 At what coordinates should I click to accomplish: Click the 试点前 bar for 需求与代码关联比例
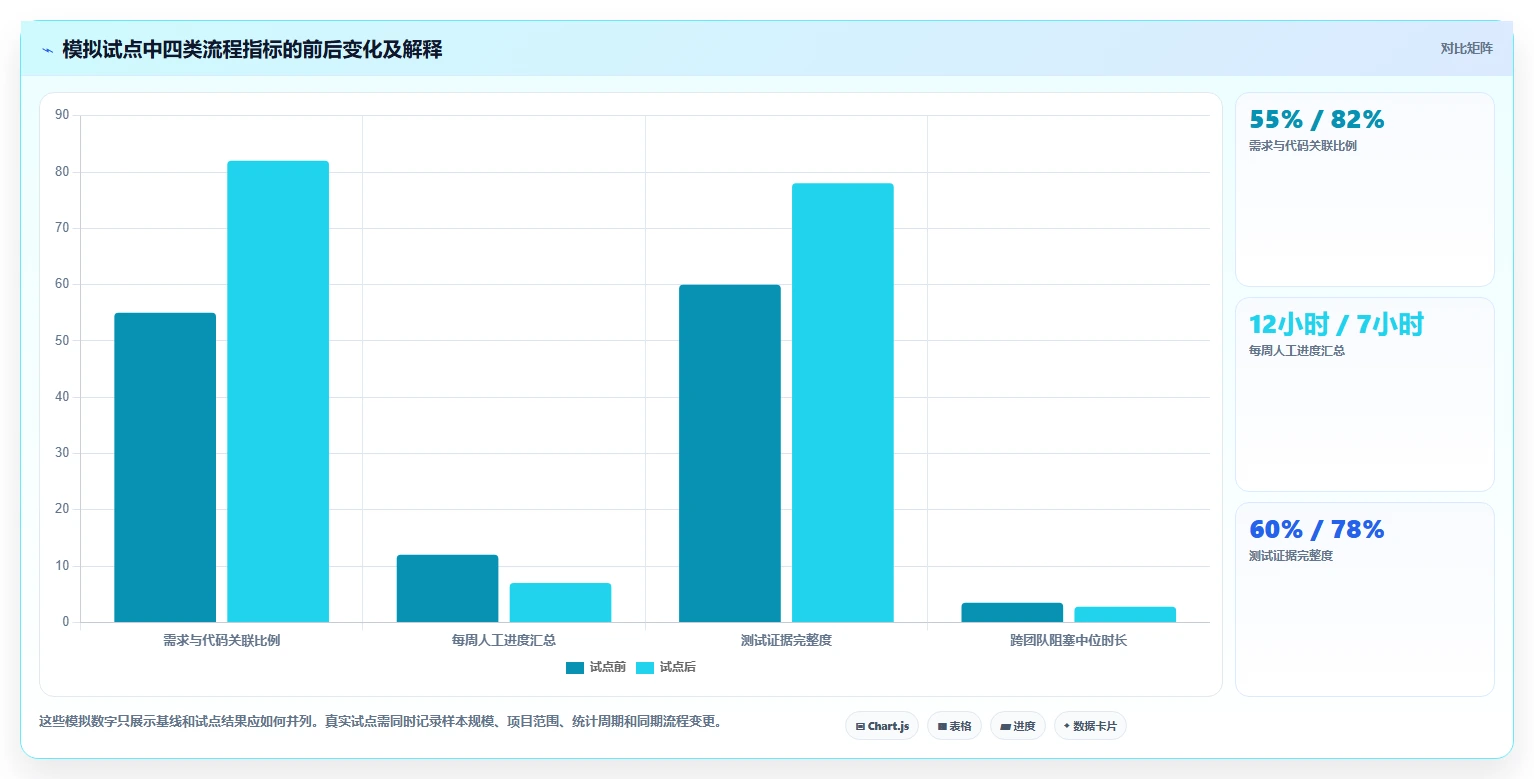(165, 467)
